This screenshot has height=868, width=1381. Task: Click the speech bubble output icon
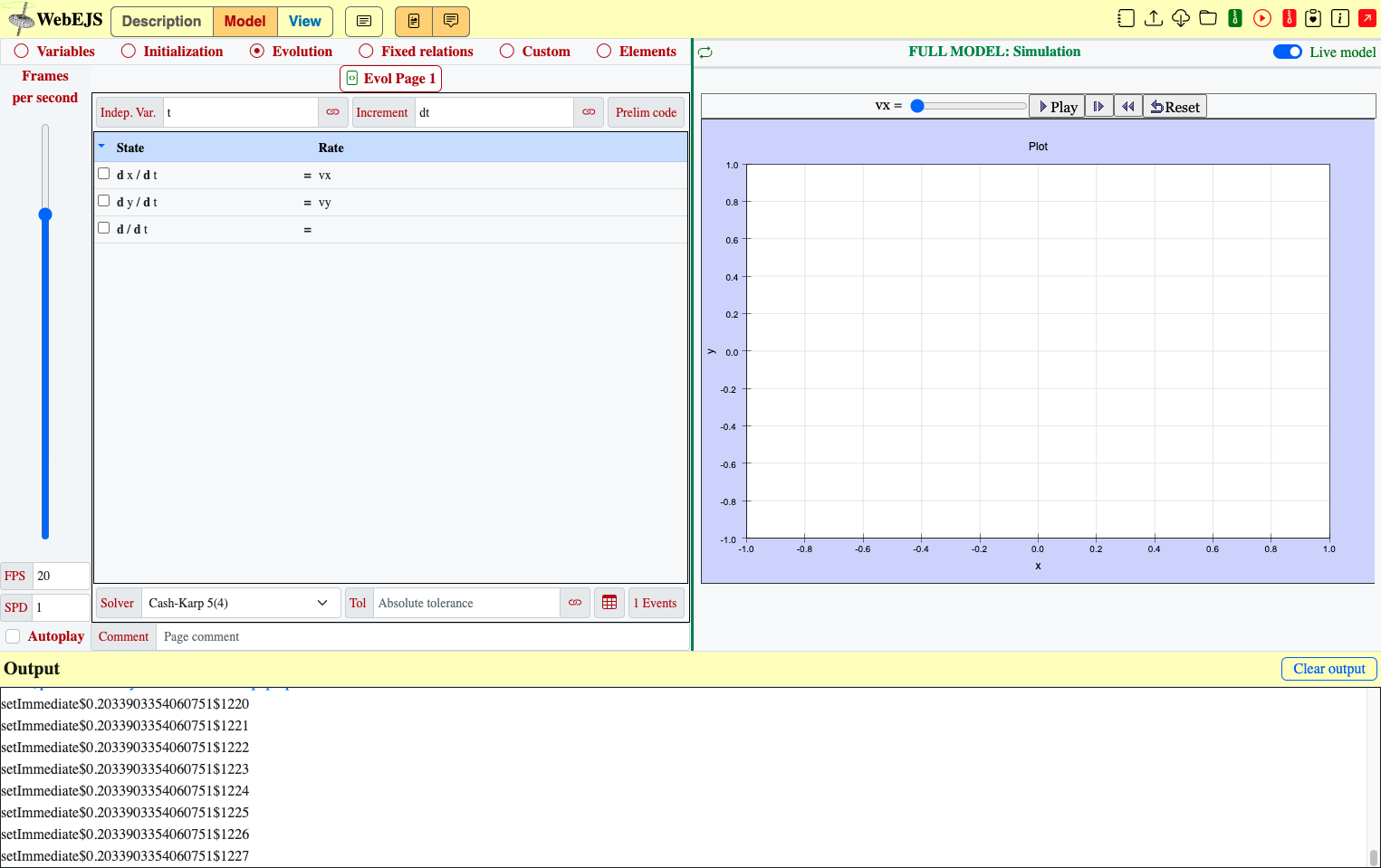451,21
